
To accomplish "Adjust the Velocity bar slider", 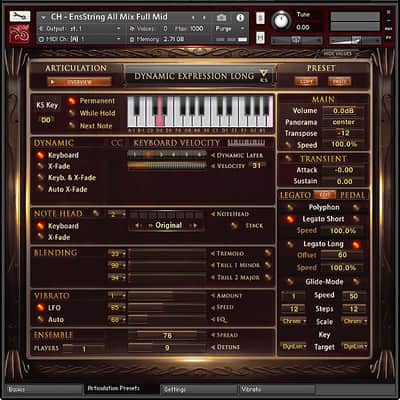I will click(x=167, y=166).
